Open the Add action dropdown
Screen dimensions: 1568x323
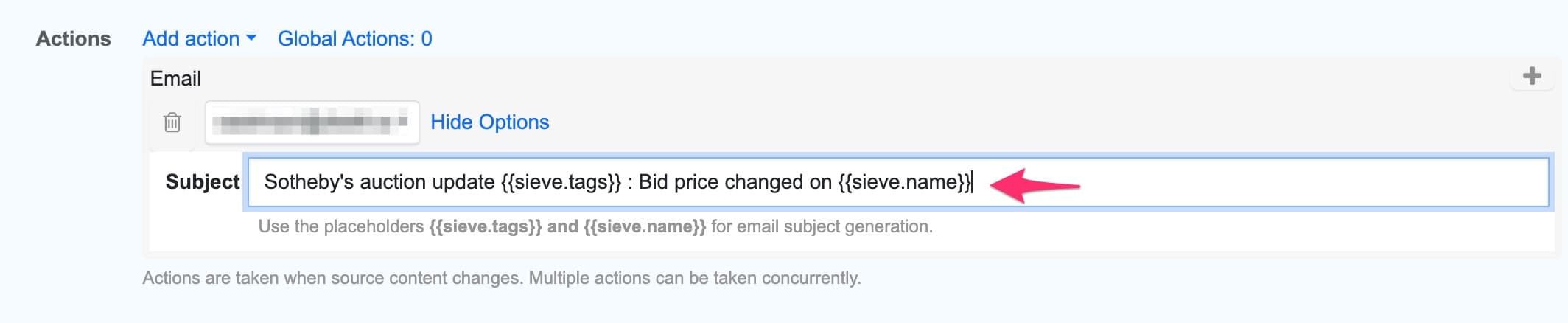[x=192, y=38]
